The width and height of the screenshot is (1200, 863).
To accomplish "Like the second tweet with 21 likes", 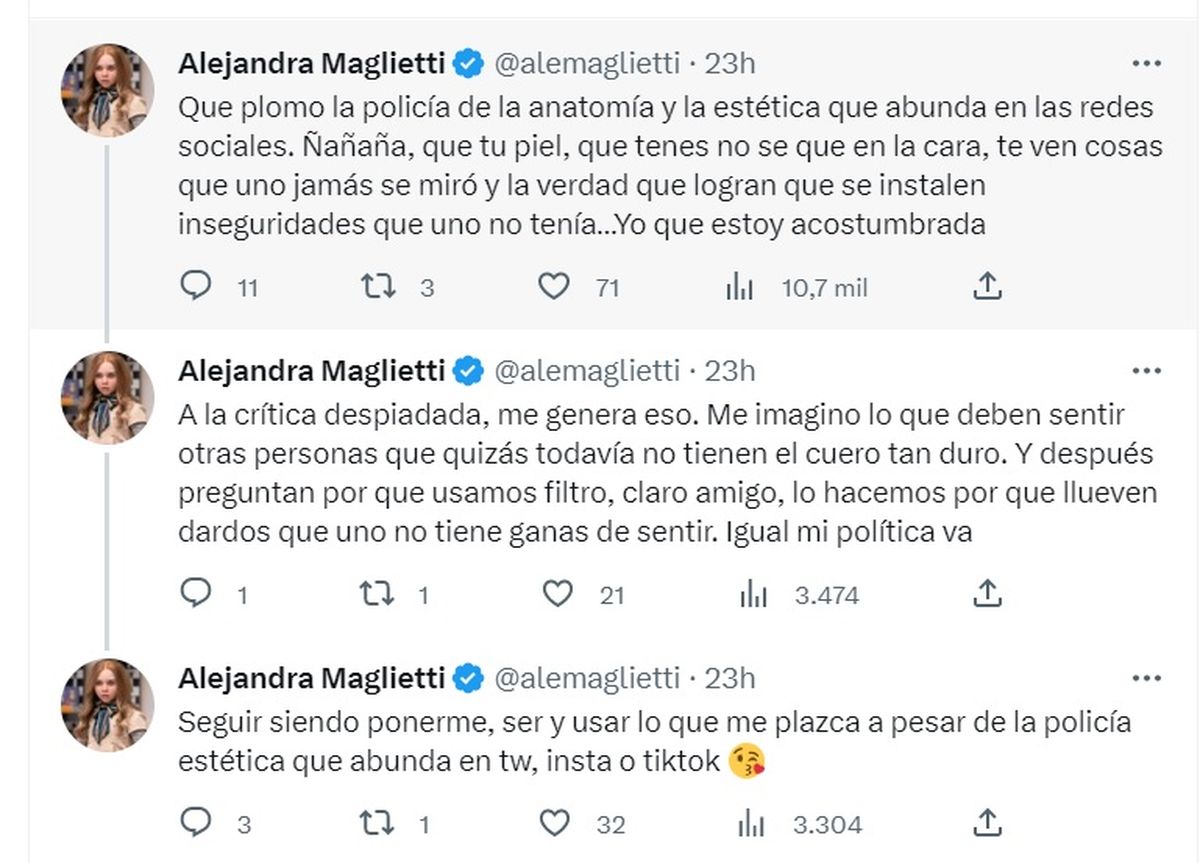I will coord(556,595).
